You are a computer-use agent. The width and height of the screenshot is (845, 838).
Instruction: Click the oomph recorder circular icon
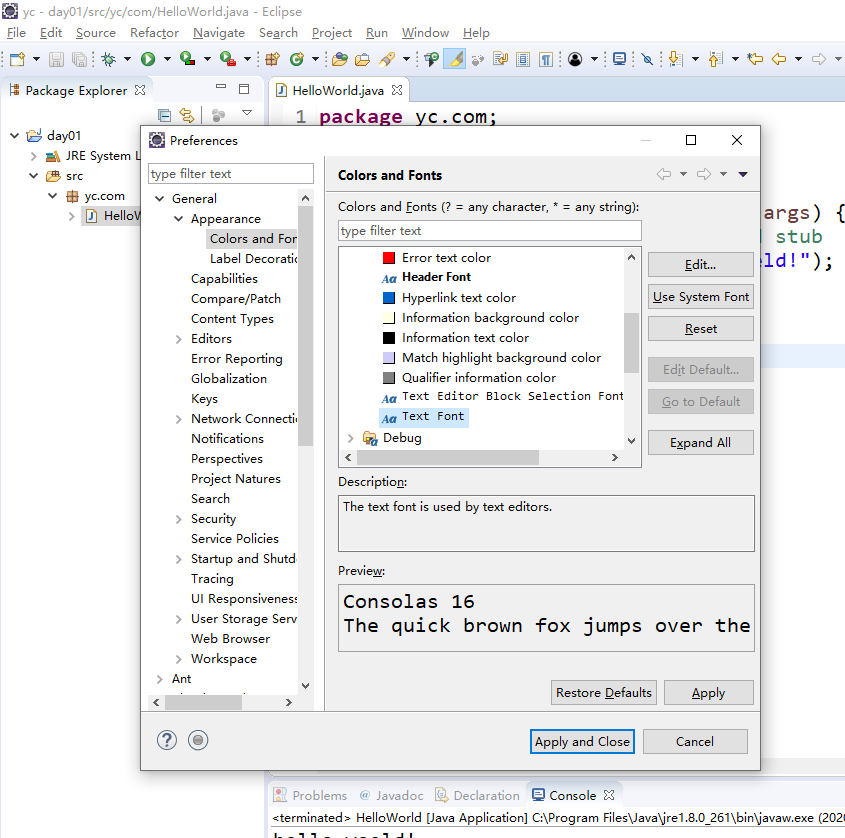tap(198, 740)
